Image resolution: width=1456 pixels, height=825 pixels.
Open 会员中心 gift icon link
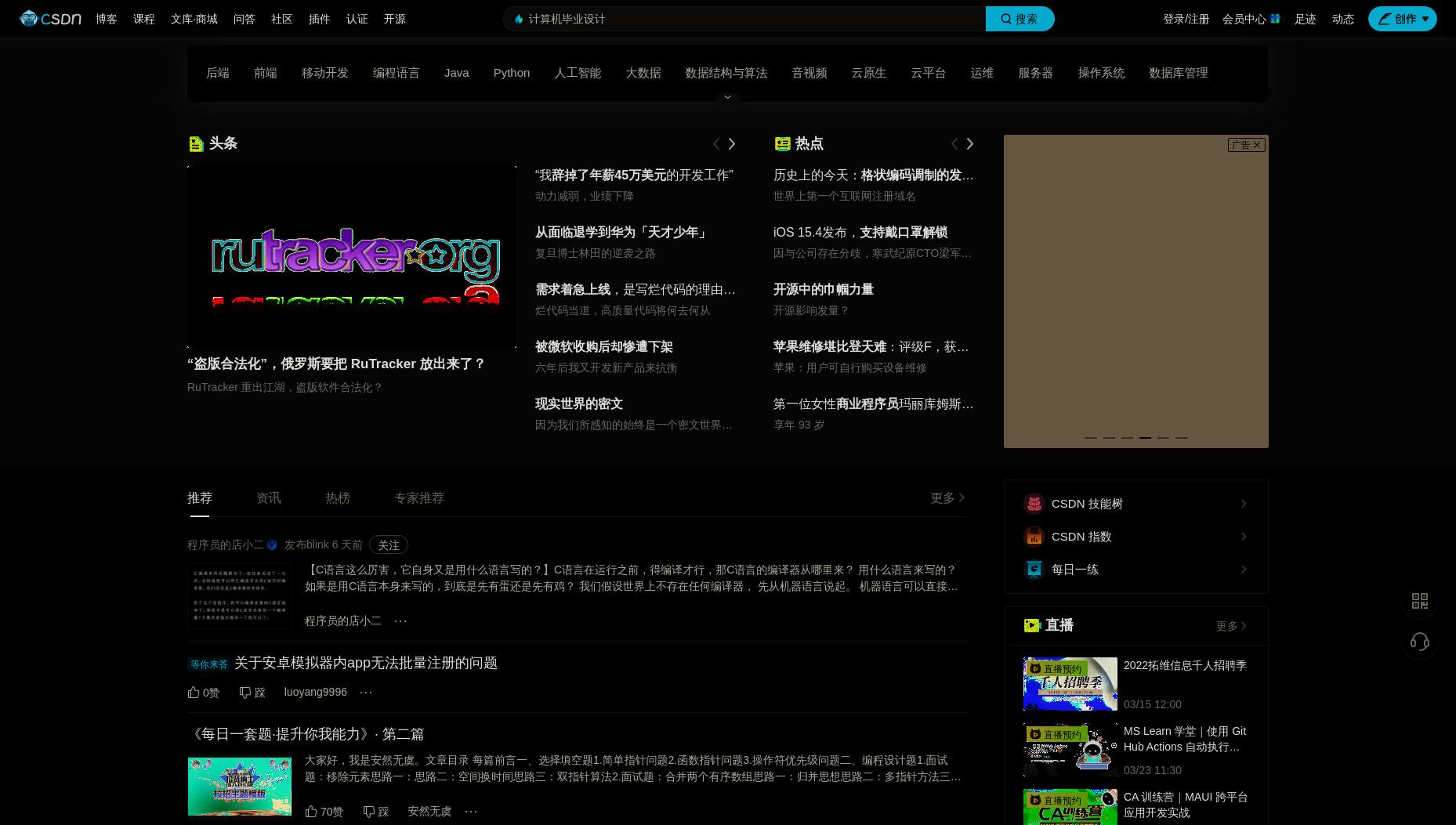click(1275, 19)
